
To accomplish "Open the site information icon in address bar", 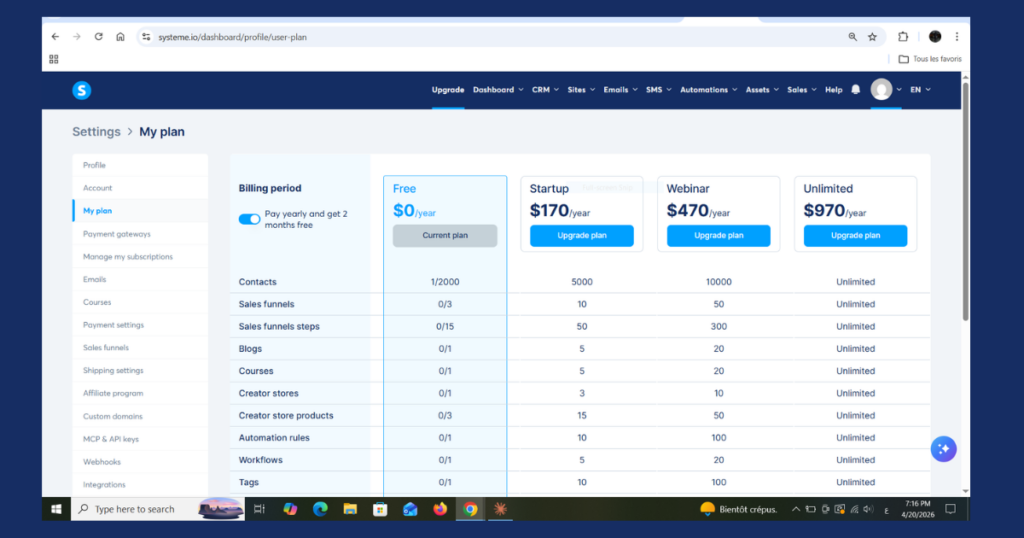I will click(x=146, y=37).
